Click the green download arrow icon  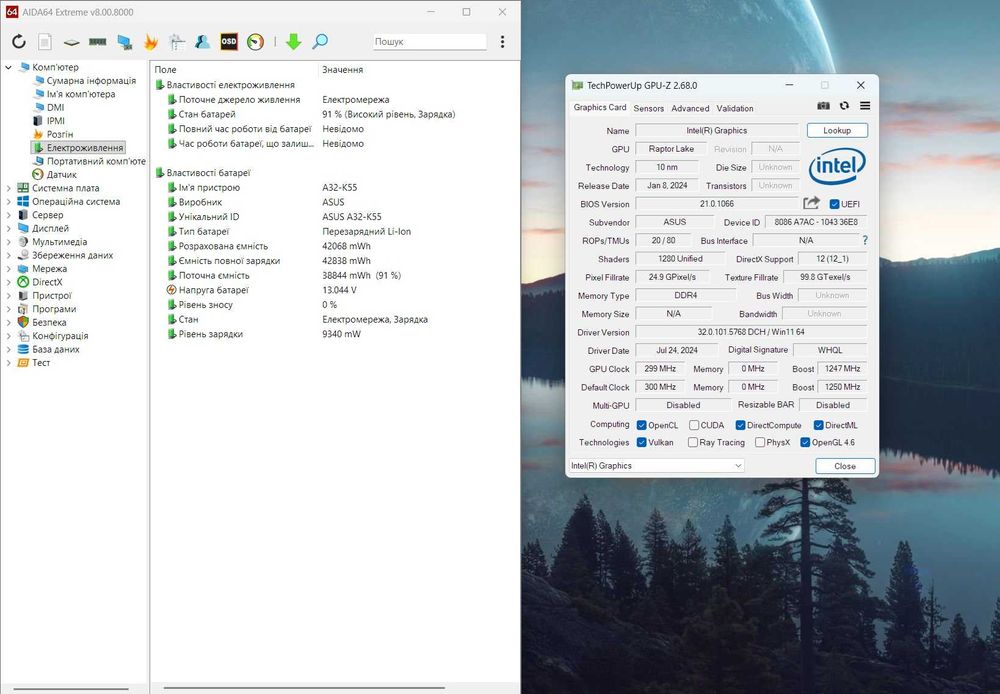click(x=293, y=42)
